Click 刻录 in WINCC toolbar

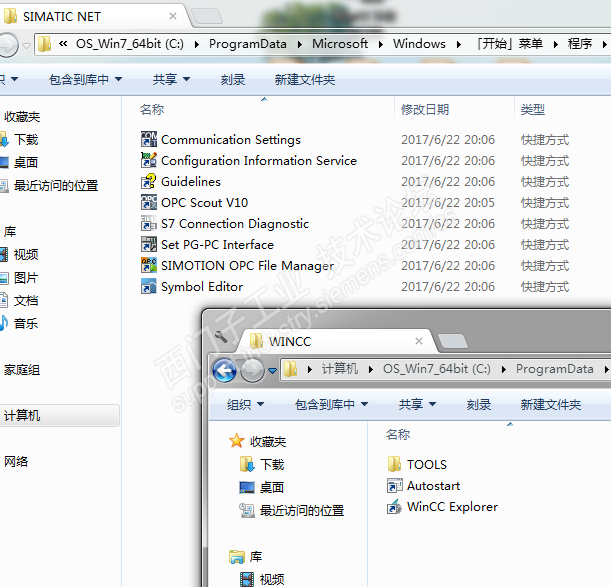coord(479,405)
